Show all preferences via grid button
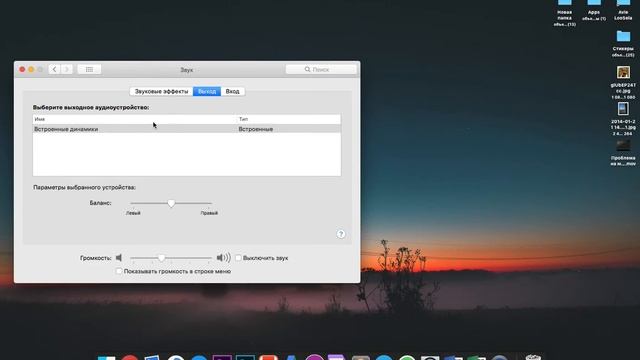 coord(89,69)
